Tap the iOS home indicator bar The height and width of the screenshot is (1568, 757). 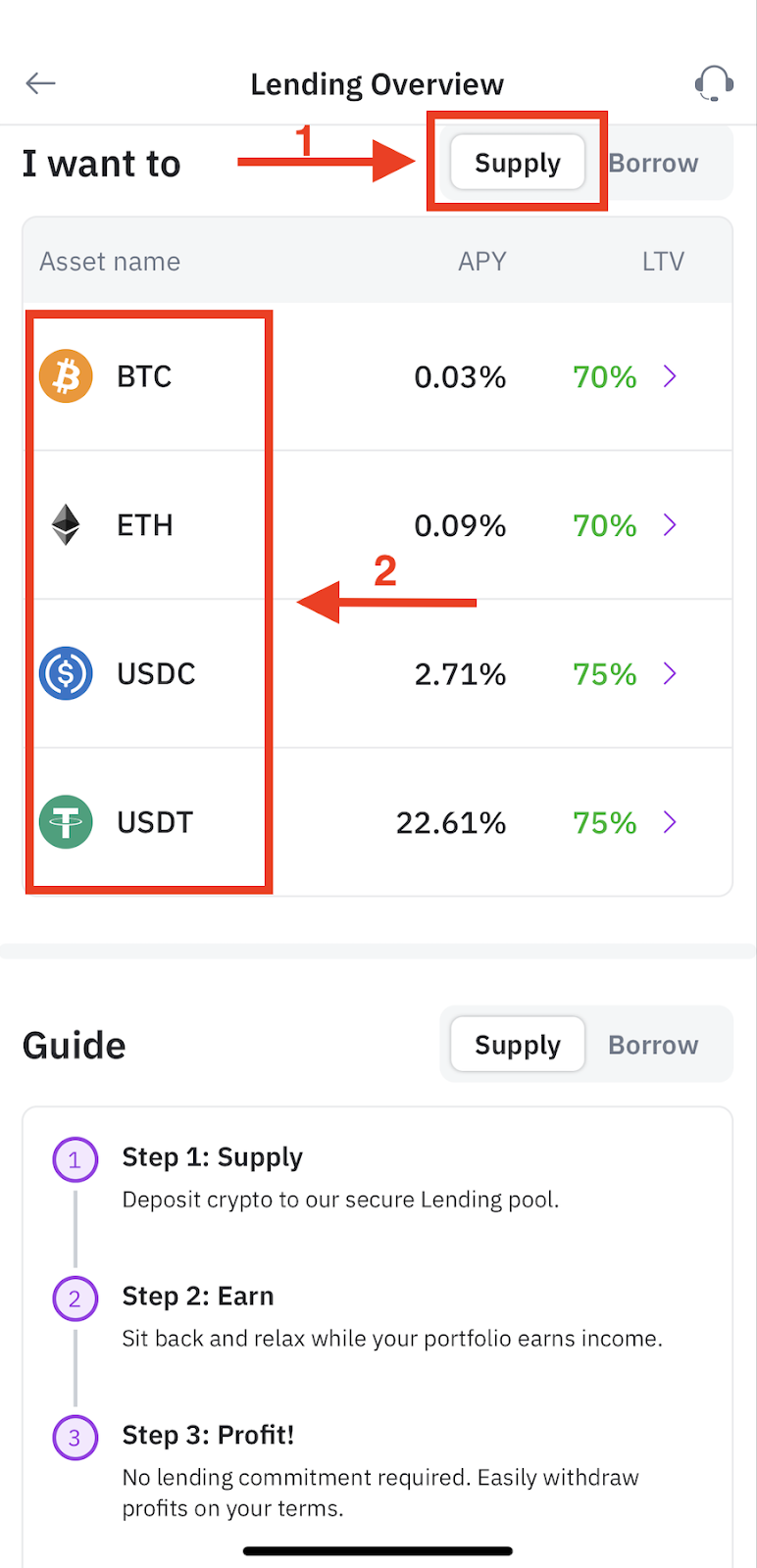point(378,1551)
